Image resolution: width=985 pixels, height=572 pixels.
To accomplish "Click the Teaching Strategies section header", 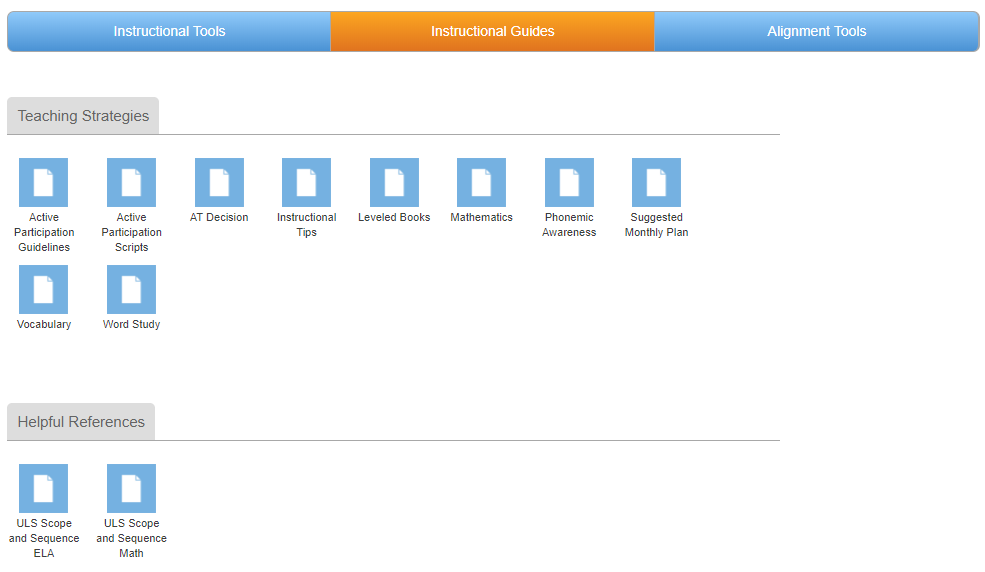I will click(83, 116).
